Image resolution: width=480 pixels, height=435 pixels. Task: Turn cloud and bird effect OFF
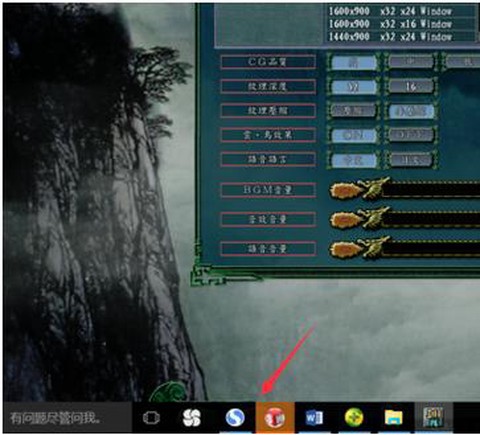(411, 135)
